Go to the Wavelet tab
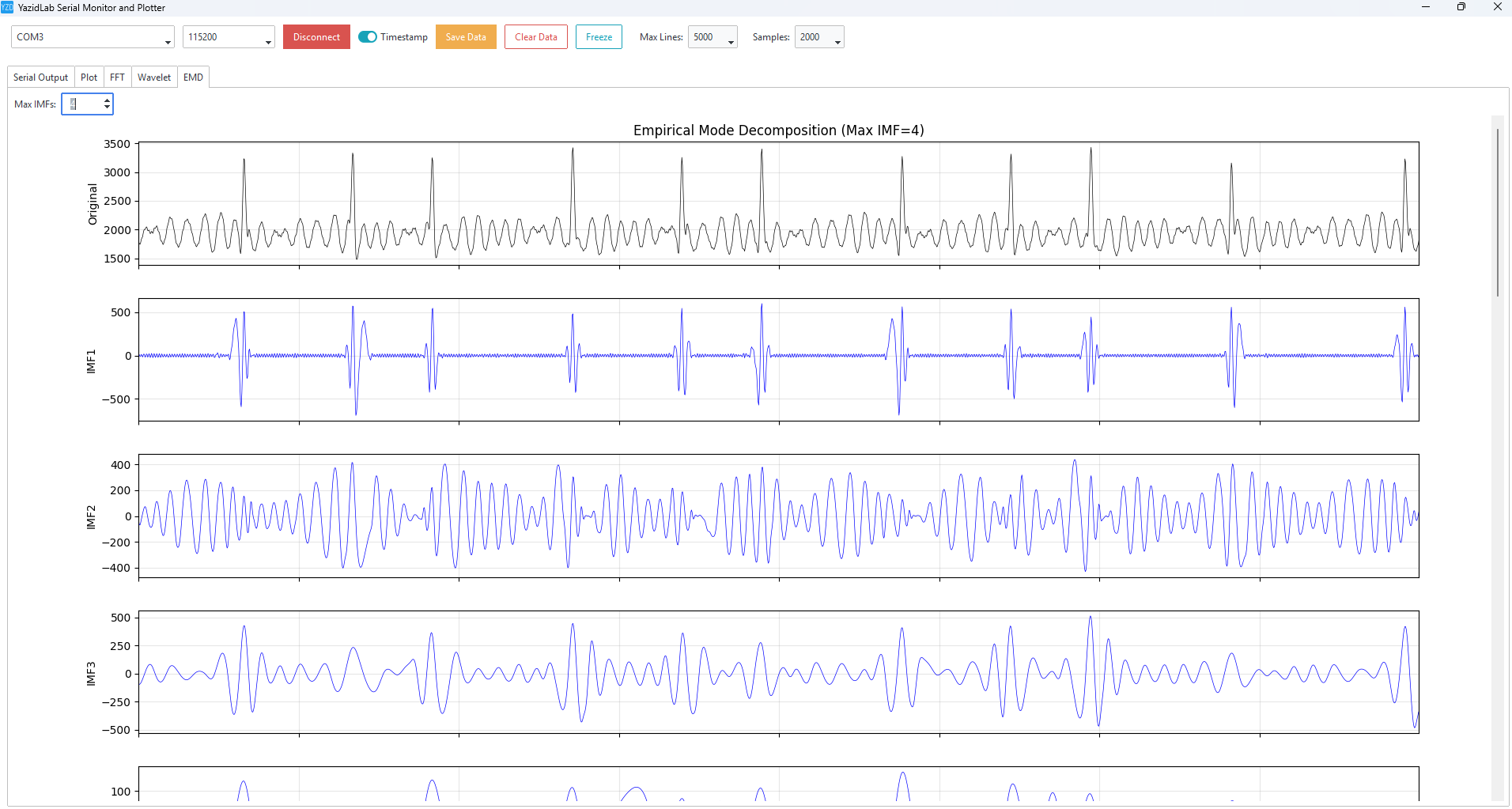 (x=154, y=77)
